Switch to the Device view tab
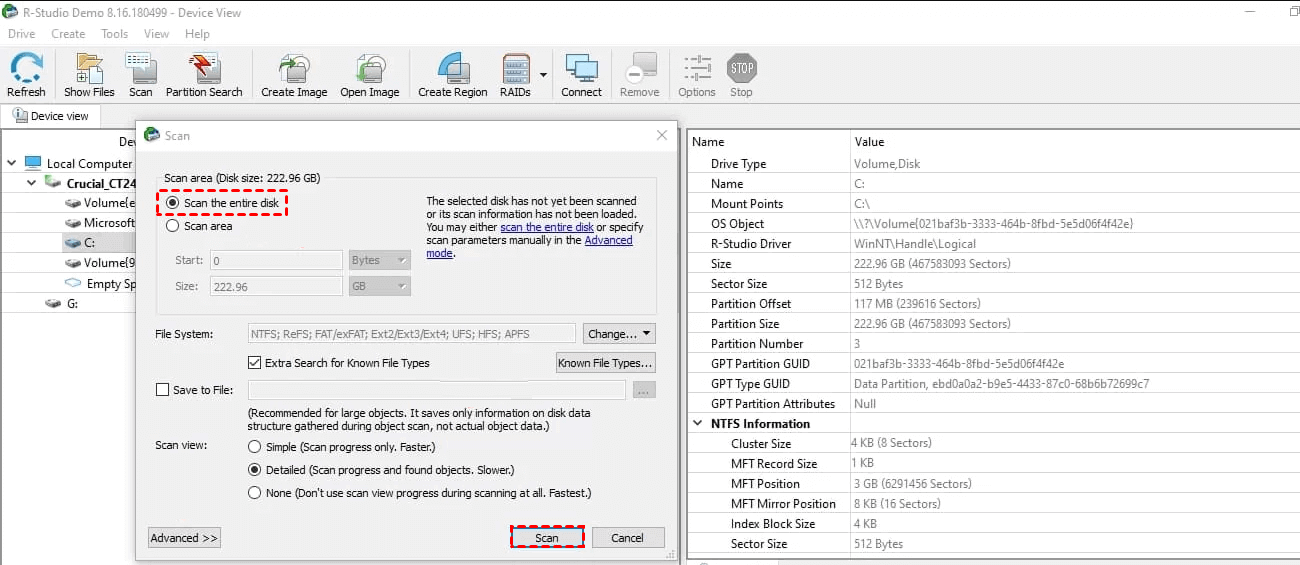Viewport: 1300px width, 565px height. tap(51, 116)
